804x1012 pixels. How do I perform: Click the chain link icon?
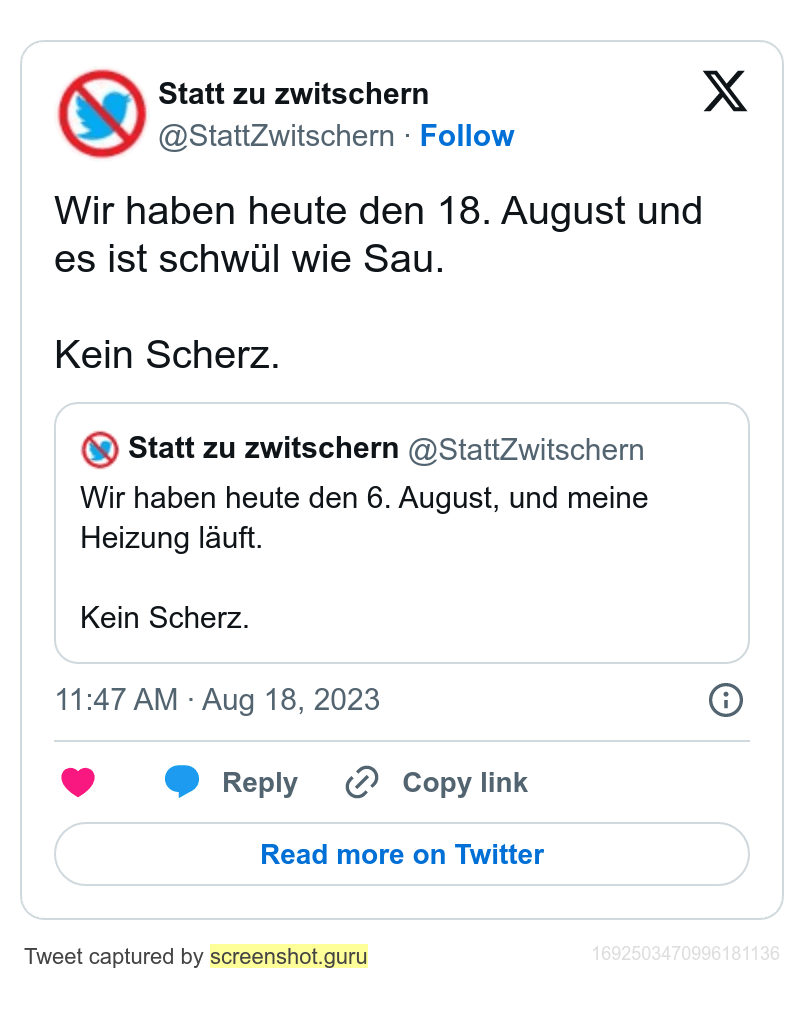pyautogui.click(x=361, y=782)
